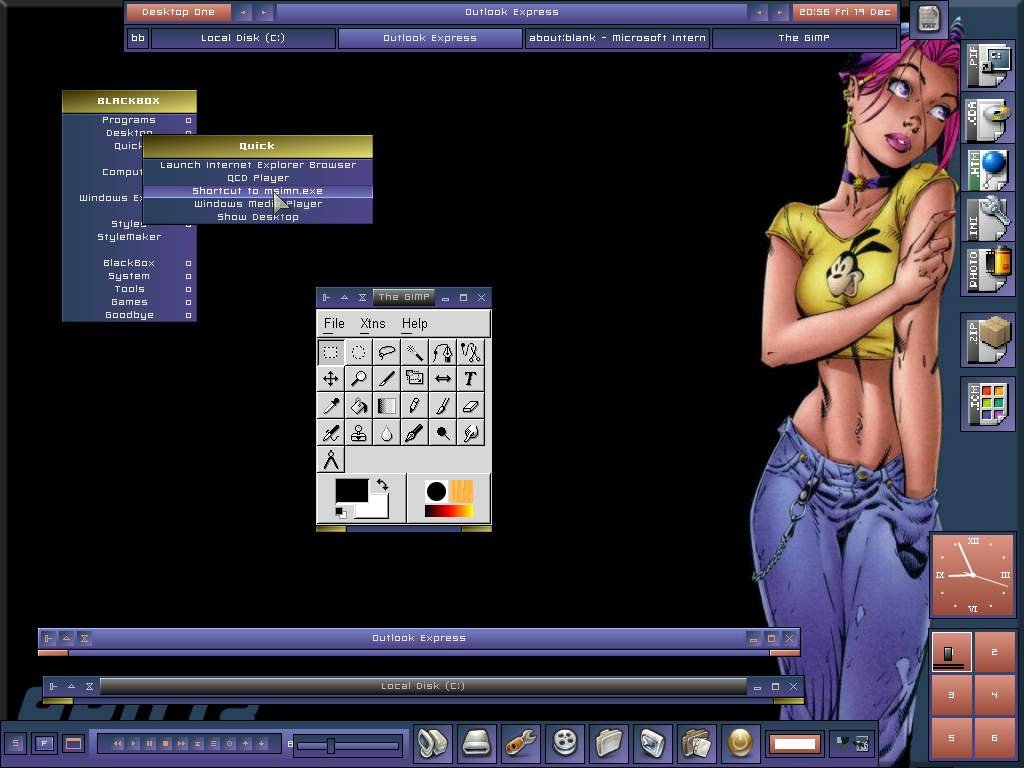
Task: Switch to Local Disk (C:) taskbar button
Action: (243, 38)
